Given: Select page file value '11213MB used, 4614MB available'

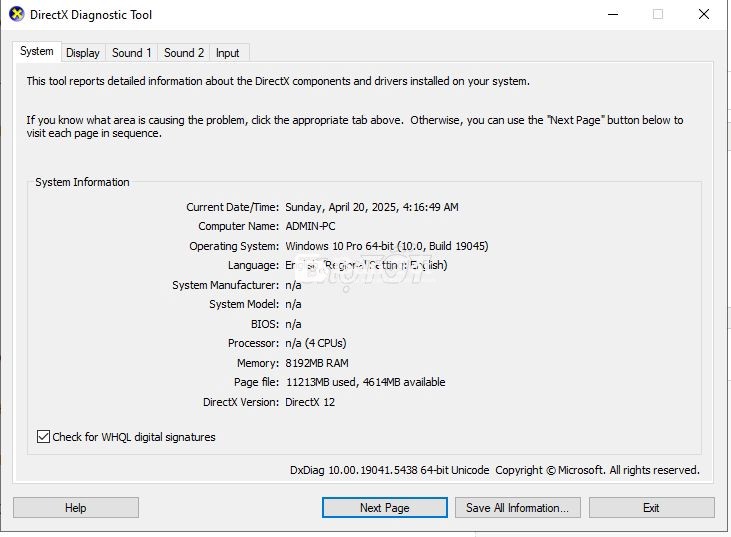Looking at the screenshot, I should (x=365, y=382).
